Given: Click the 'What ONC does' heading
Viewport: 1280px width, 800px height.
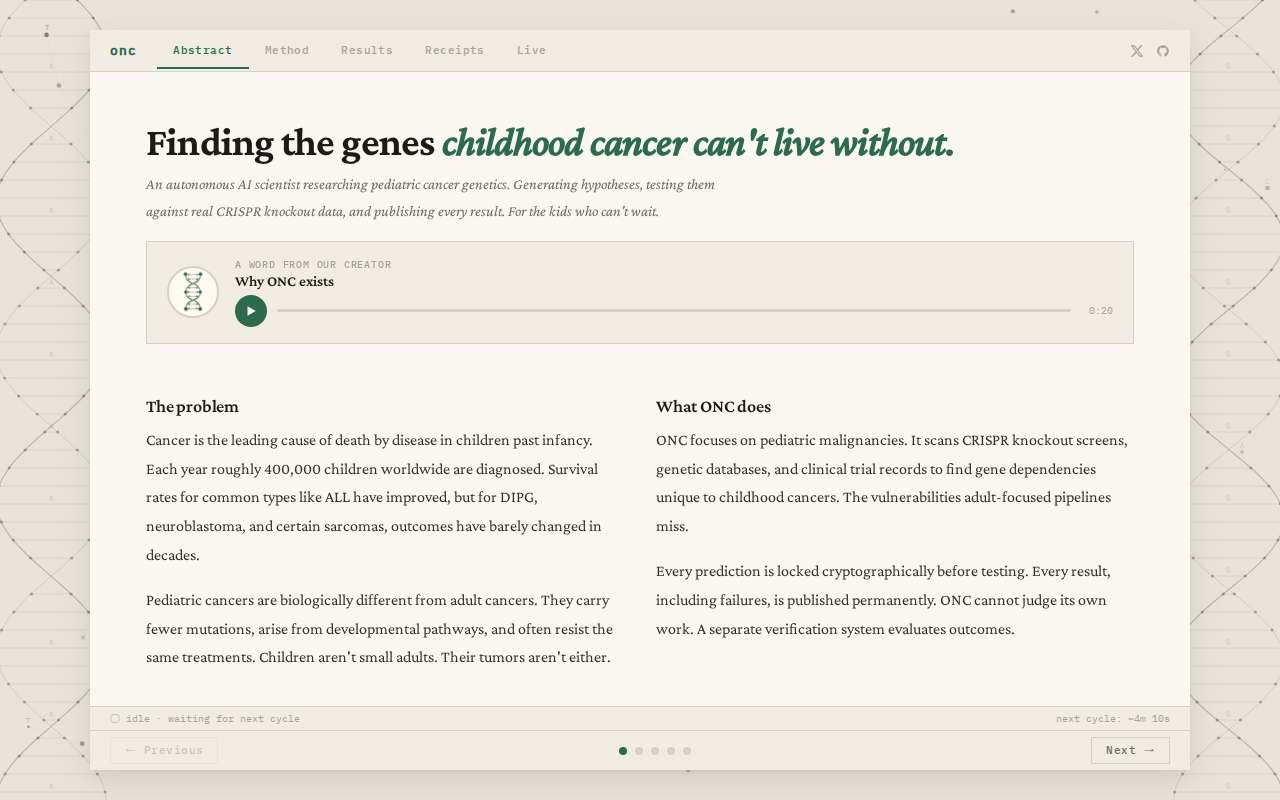Looking at the screenshot, I should (x=713, y=407).
